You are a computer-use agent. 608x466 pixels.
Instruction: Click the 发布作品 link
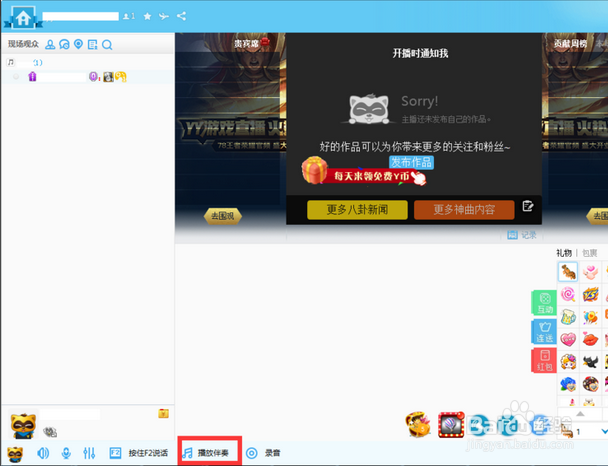pyautogui.click(x=411, y=162)
